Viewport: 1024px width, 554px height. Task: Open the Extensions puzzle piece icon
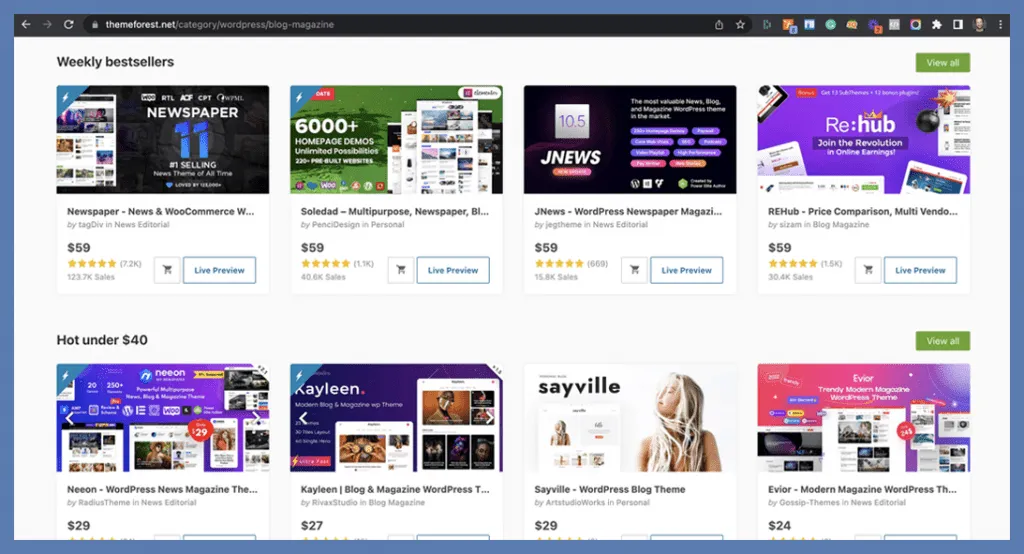(936, 25)
